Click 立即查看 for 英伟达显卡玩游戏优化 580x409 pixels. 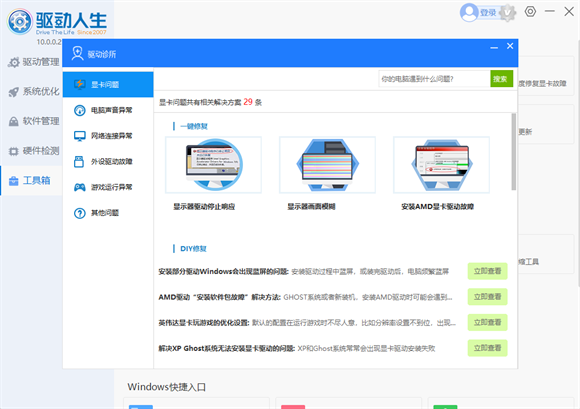click(x=488, y=322)
